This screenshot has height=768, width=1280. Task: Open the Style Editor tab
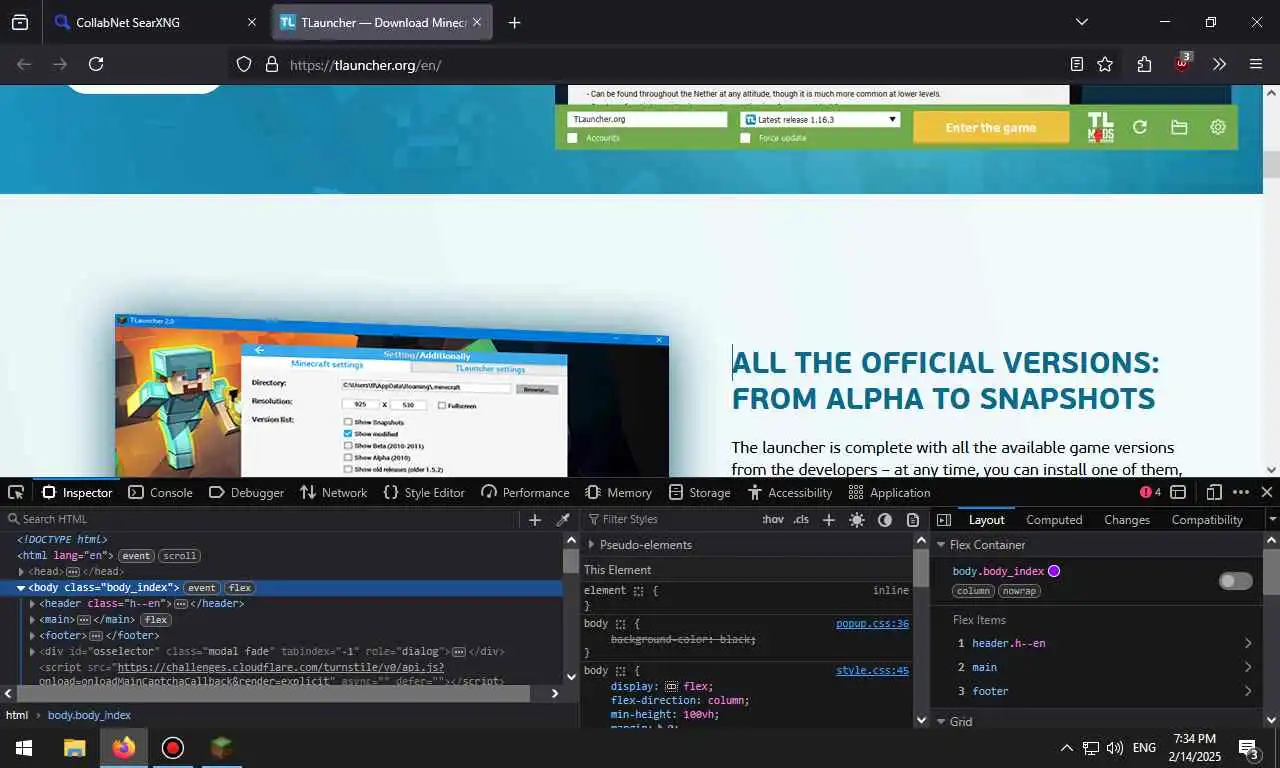(x=424, y=492)
